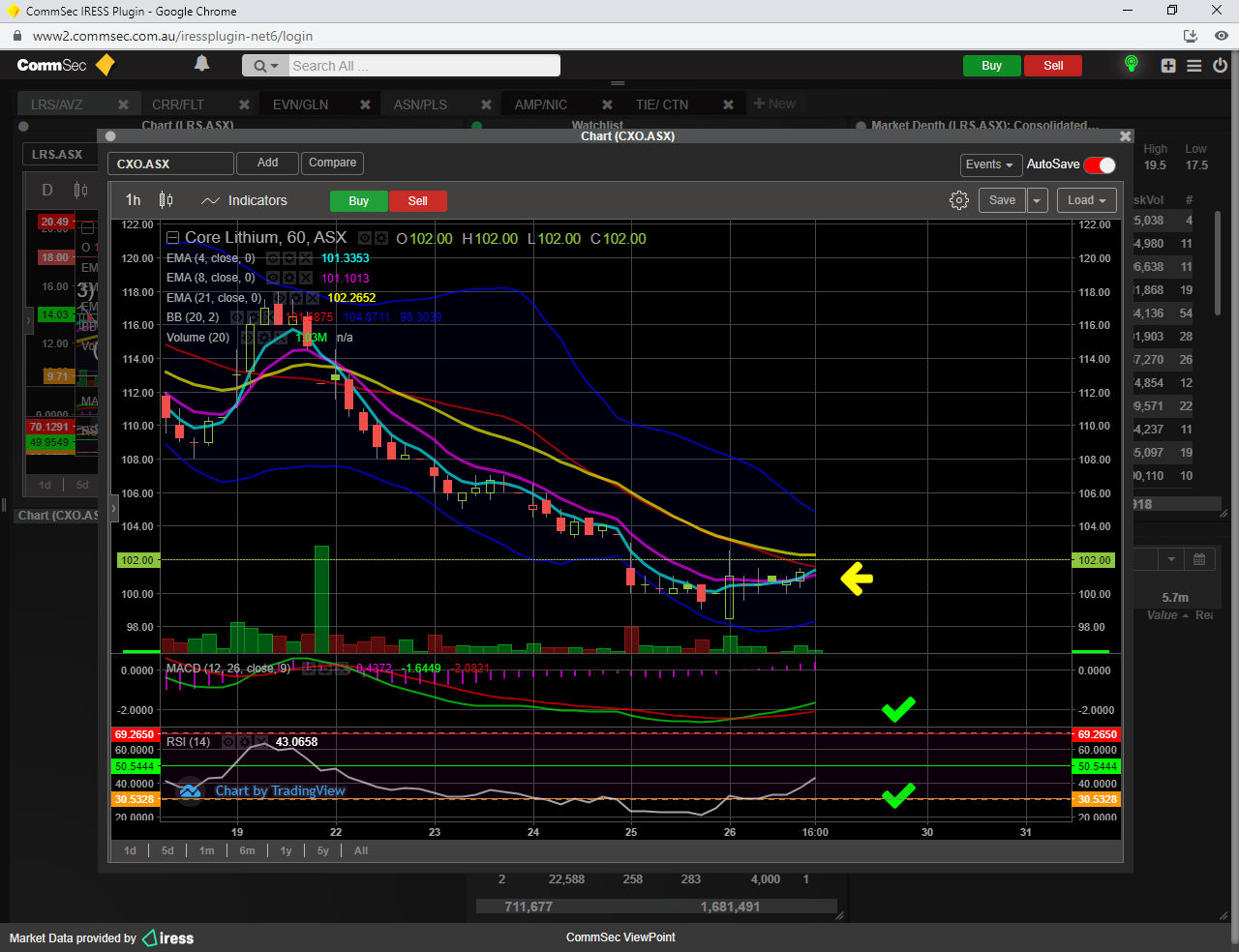Open the hamburger menu icon
The width and height of the screenshot is (1239, 952).
click(x=1194, y=66)
